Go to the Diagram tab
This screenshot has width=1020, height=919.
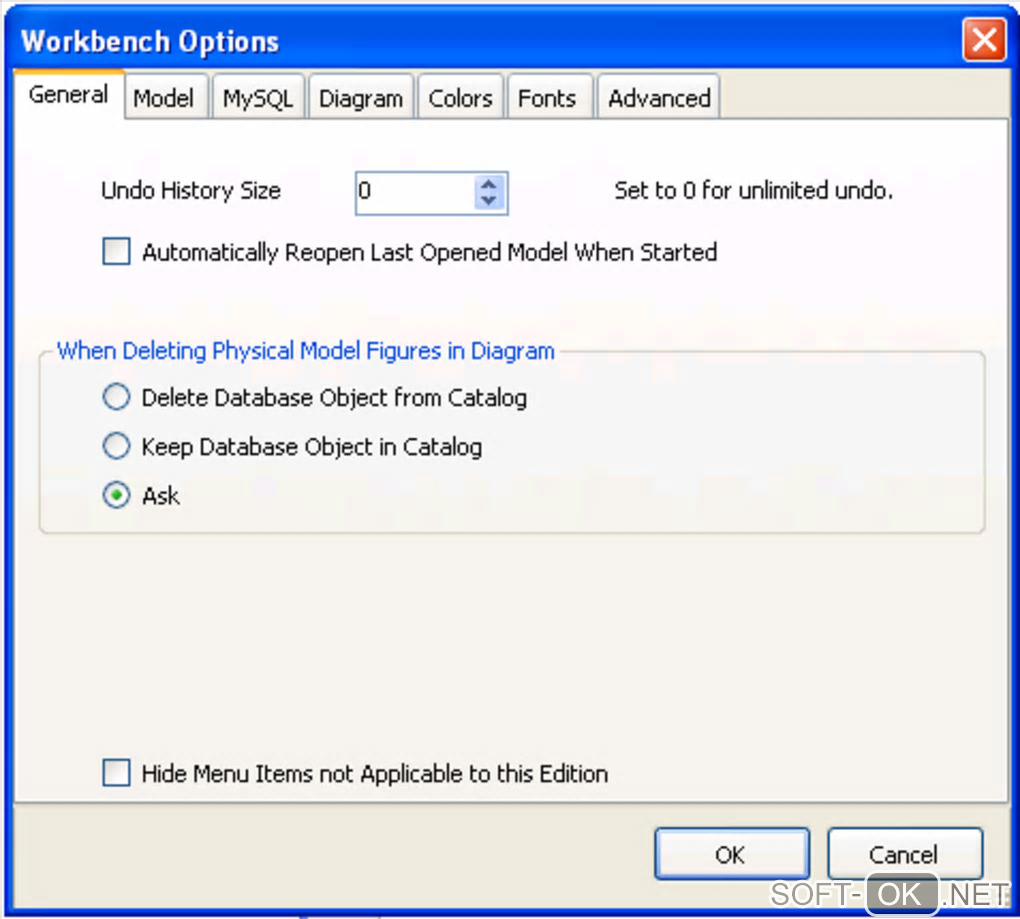coord(361,99)
